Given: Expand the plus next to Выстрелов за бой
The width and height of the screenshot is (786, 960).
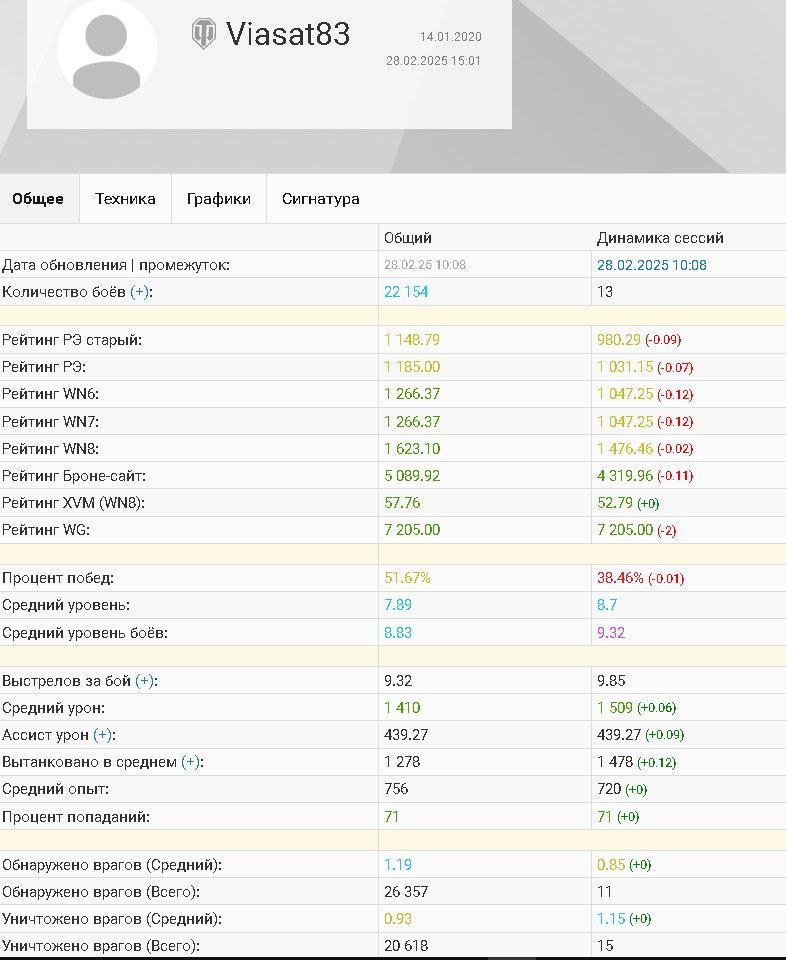Looking at the screenshot, I should click(144, 681).
